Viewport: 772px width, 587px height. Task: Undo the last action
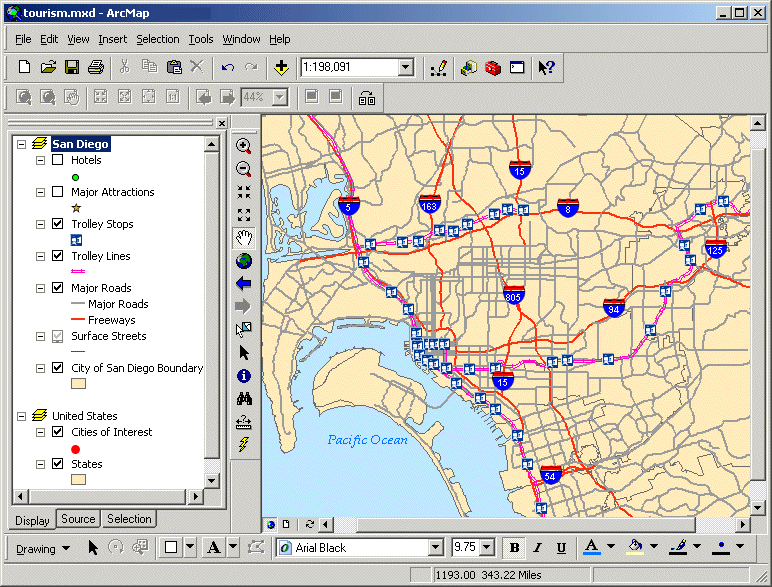[227, 67]
